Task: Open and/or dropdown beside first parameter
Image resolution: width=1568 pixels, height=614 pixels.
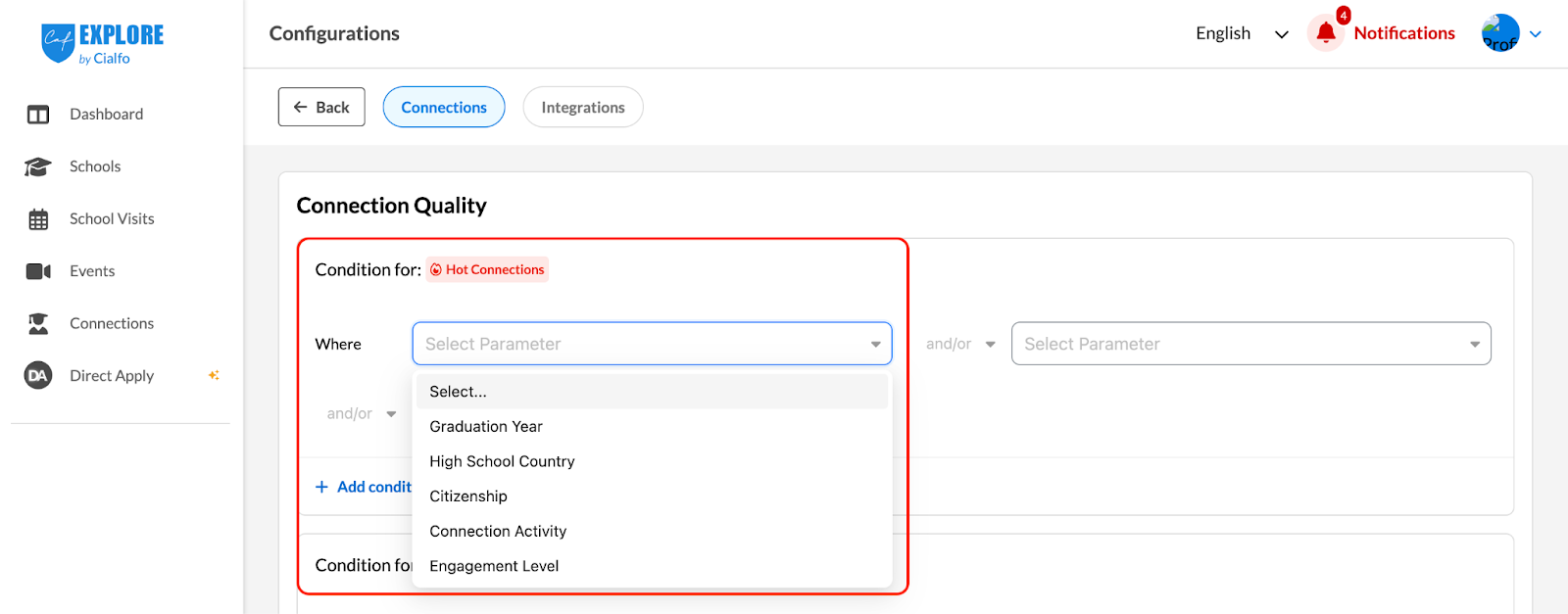Action: coord(959,344)
